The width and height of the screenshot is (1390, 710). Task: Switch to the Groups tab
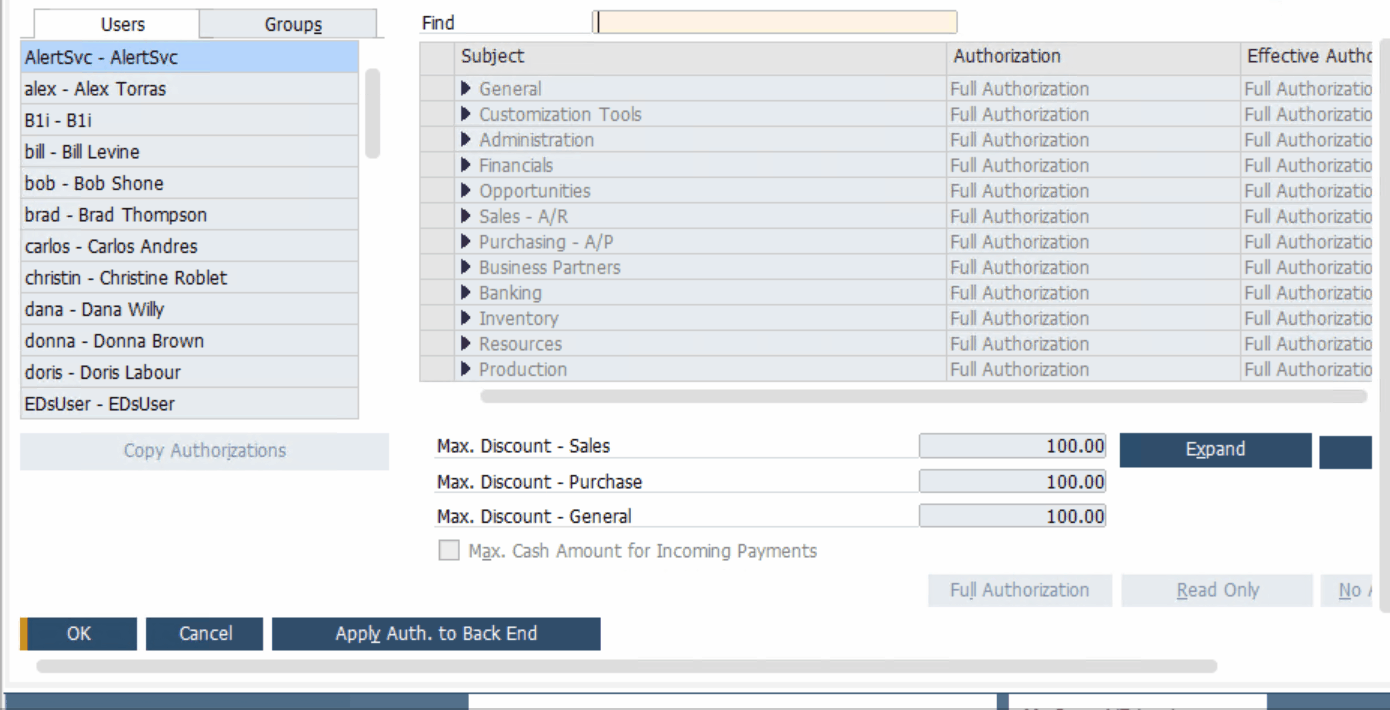[288, 23]
